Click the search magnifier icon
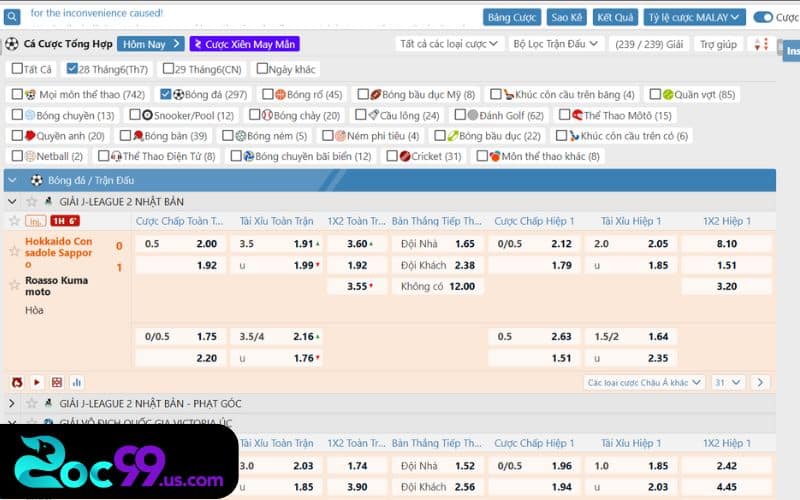 (12, 16)
